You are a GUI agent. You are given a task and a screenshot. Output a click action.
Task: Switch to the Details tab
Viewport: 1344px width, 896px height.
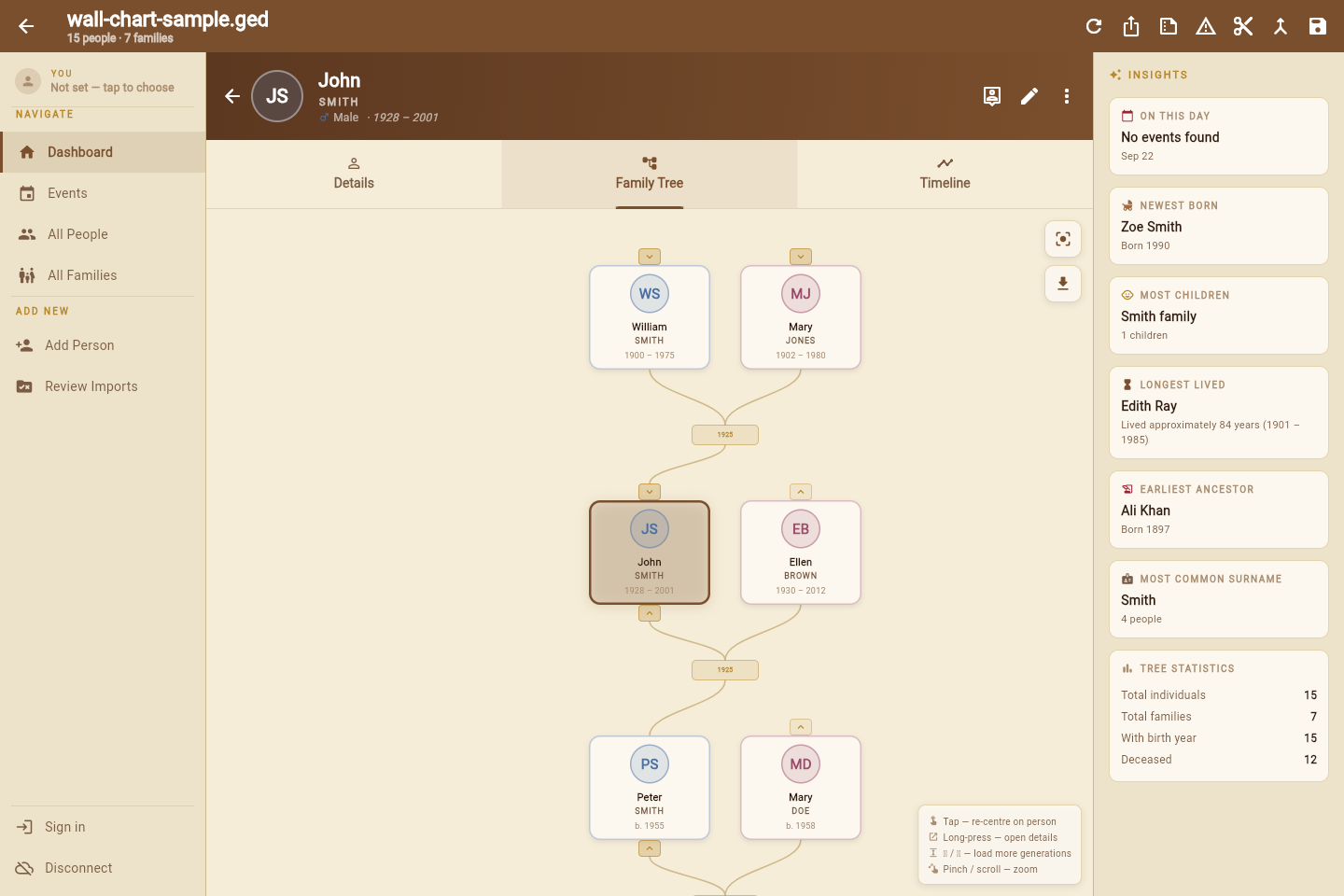[354, 175]
